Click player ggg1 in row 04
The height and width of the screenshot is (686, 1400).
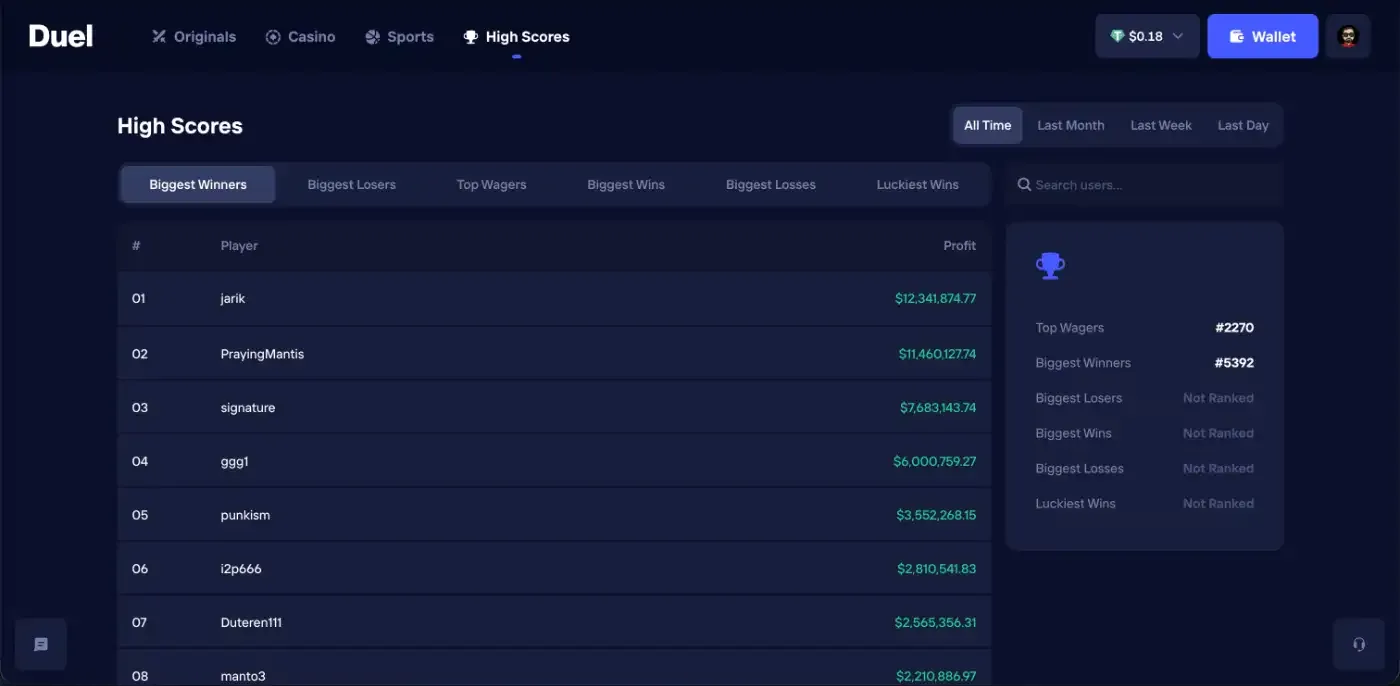tap(234, 461)
